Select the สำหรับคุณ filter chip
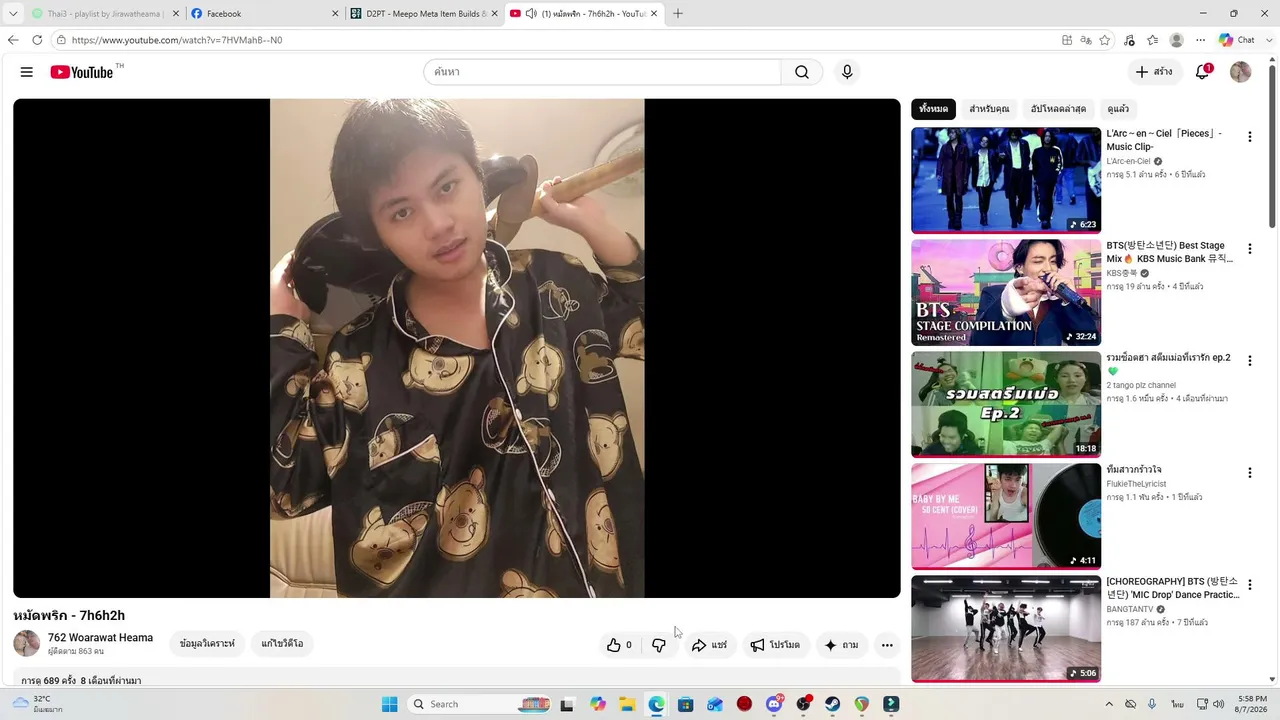 tap(989, 109)
